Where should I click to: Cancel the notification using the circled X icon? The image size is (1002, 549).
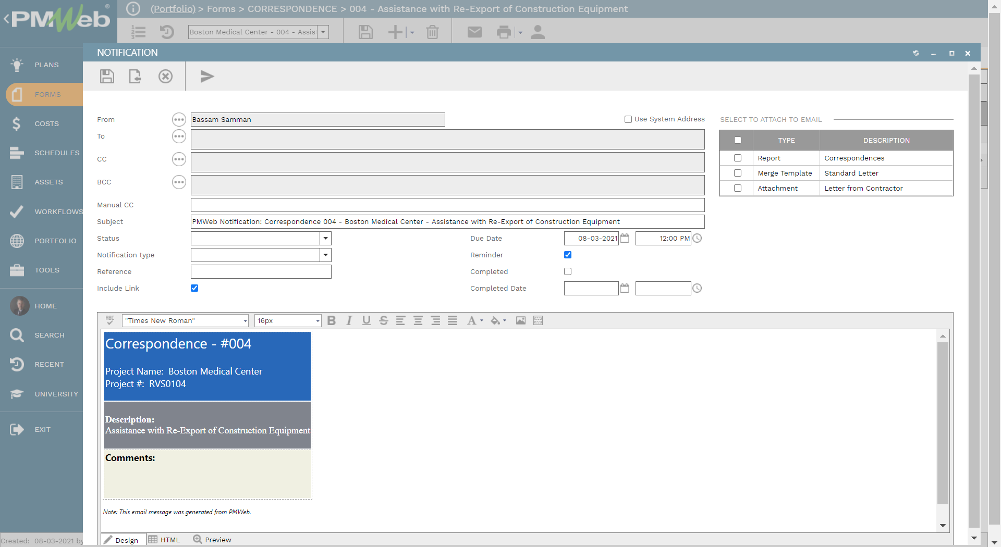pos(166,77)
